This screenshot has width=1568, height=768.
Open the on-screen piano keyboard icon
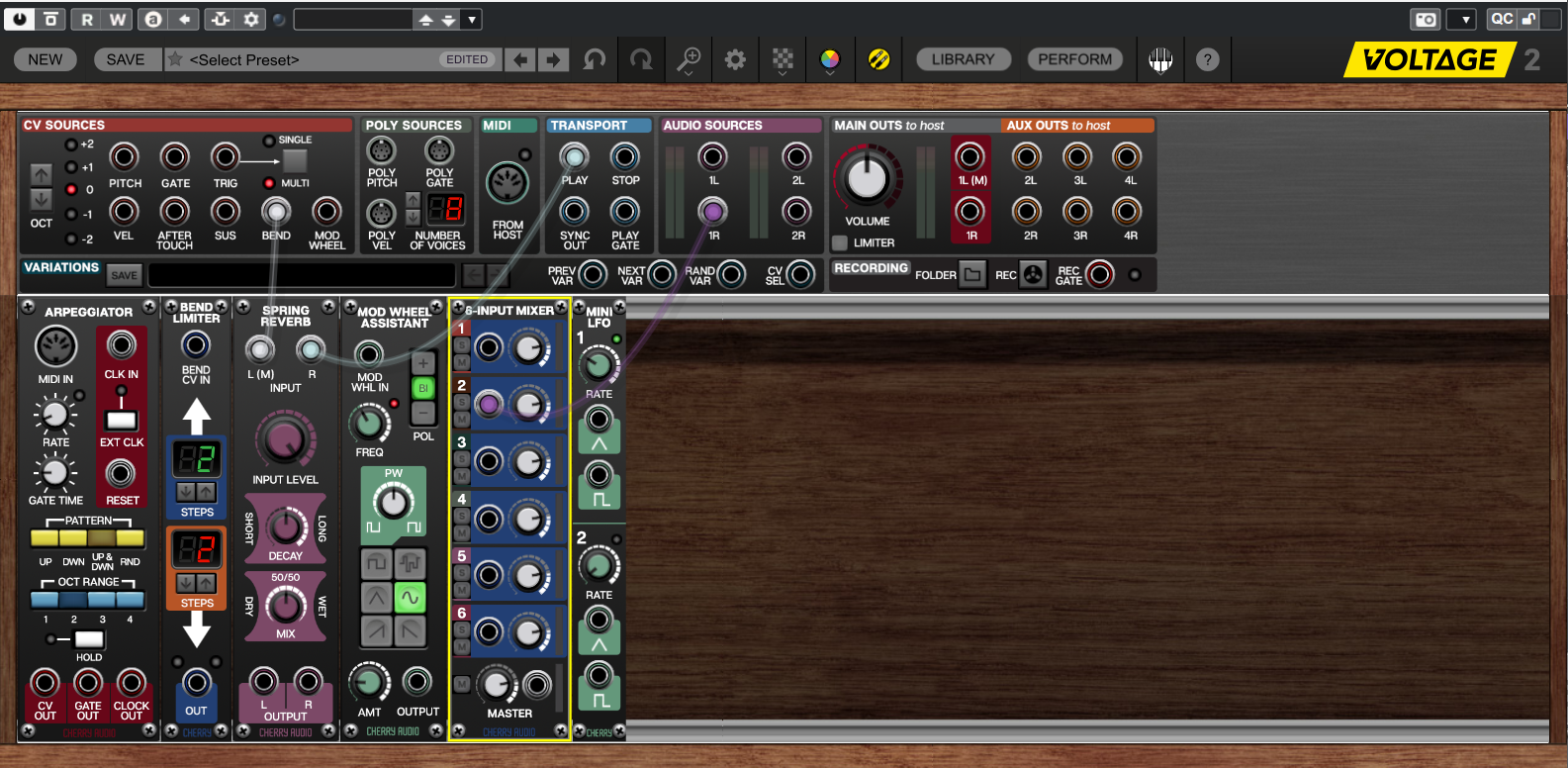point(1160,59)
